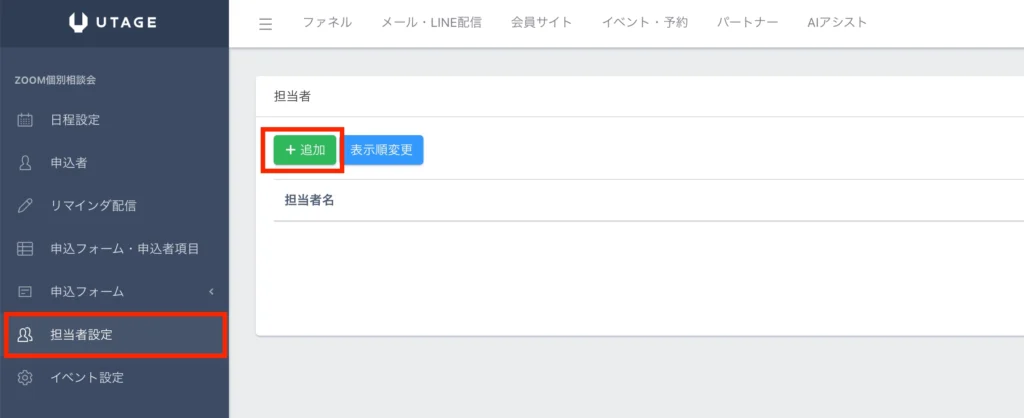
Task: Click the blue 表示順変更 button
Action: coord(382,150)
